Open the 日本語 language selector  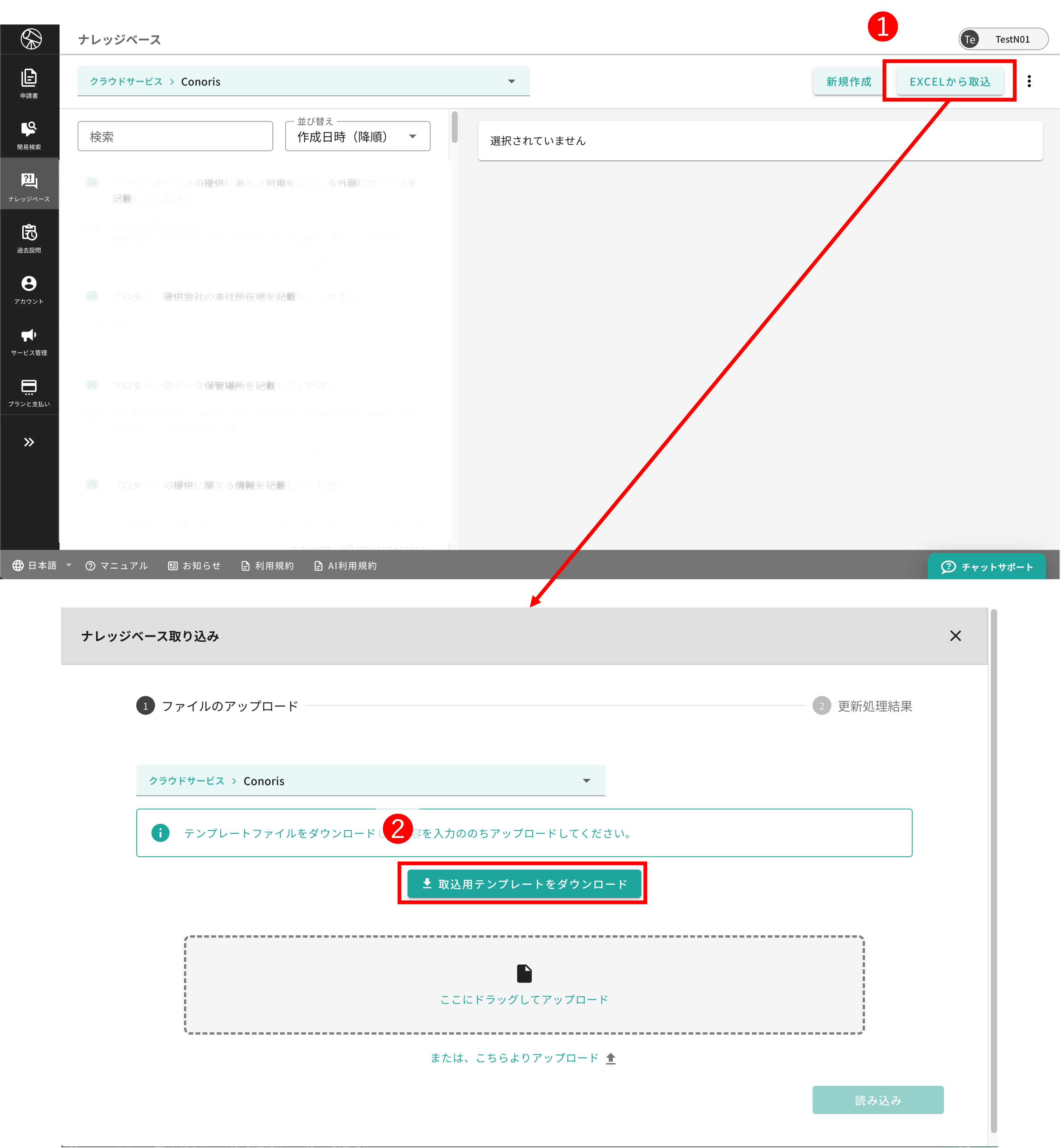[x=42, y=566]
